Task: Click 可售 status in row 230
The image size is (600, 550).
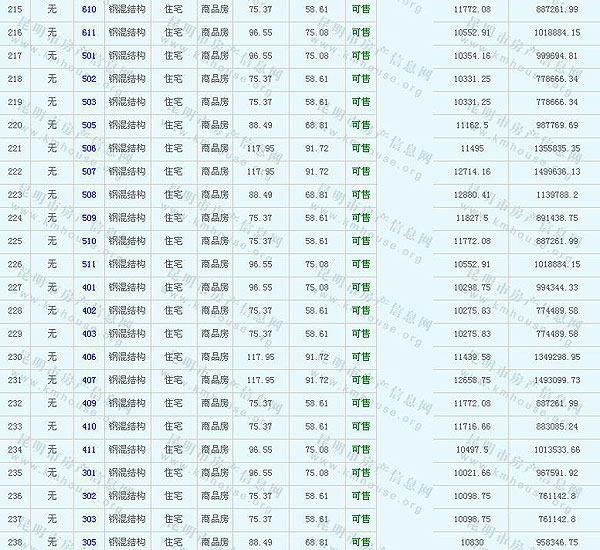Action: (x=360, y=356)
